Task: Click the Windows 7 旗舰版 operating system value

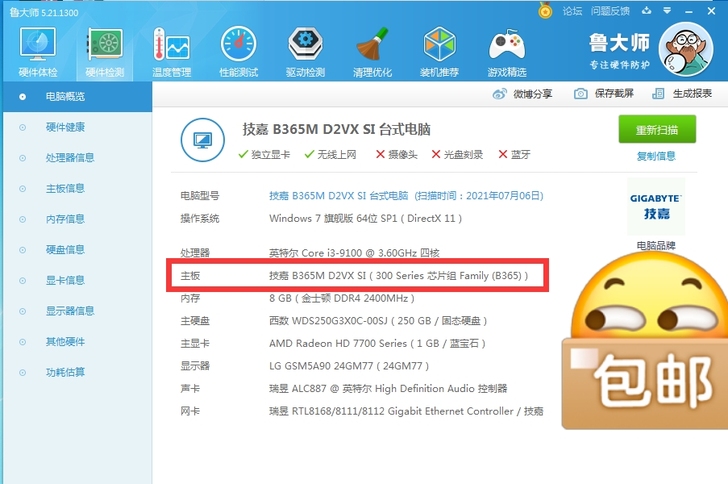Action: click(x=365, y=218)
